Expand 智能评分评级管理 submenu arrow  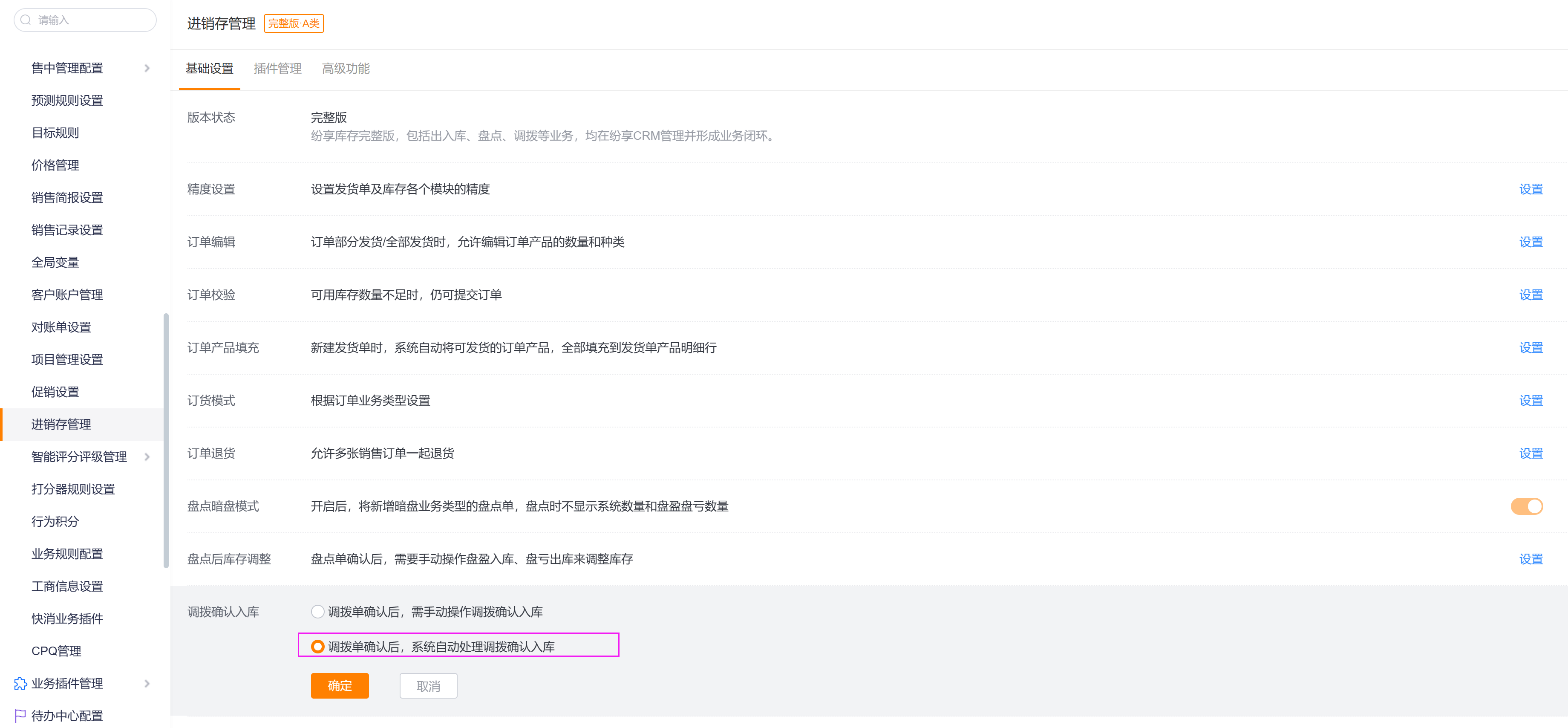pyautogui.click(x=147, y=456)
